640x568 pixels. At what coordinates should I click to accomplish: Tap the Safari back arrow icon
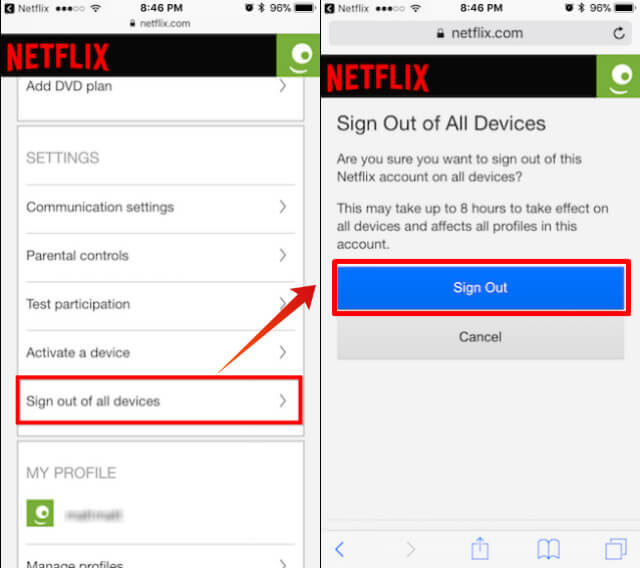340,549
